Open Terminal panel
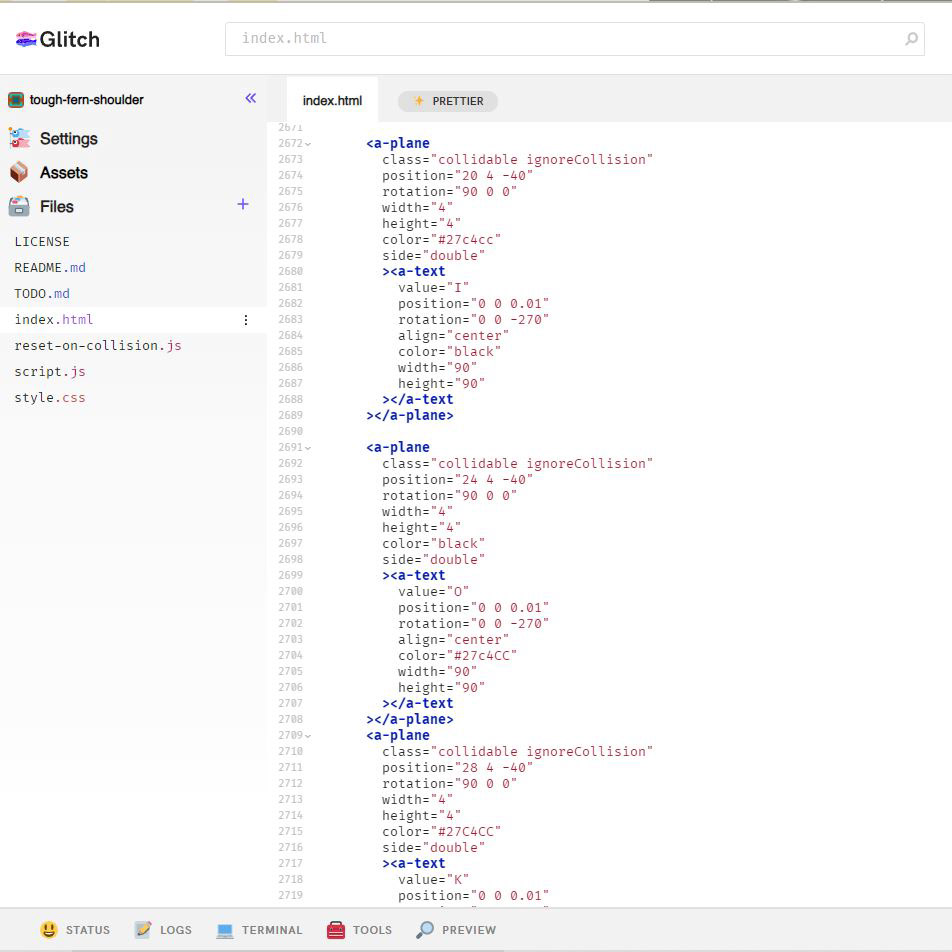The width and height of the screenshot is (952, 952). point(272,930)
